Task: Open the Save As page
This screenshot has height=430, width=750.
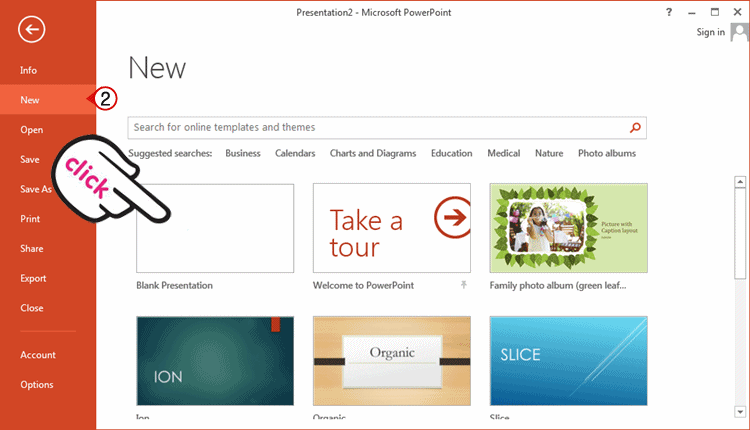Action: (36, 189)
